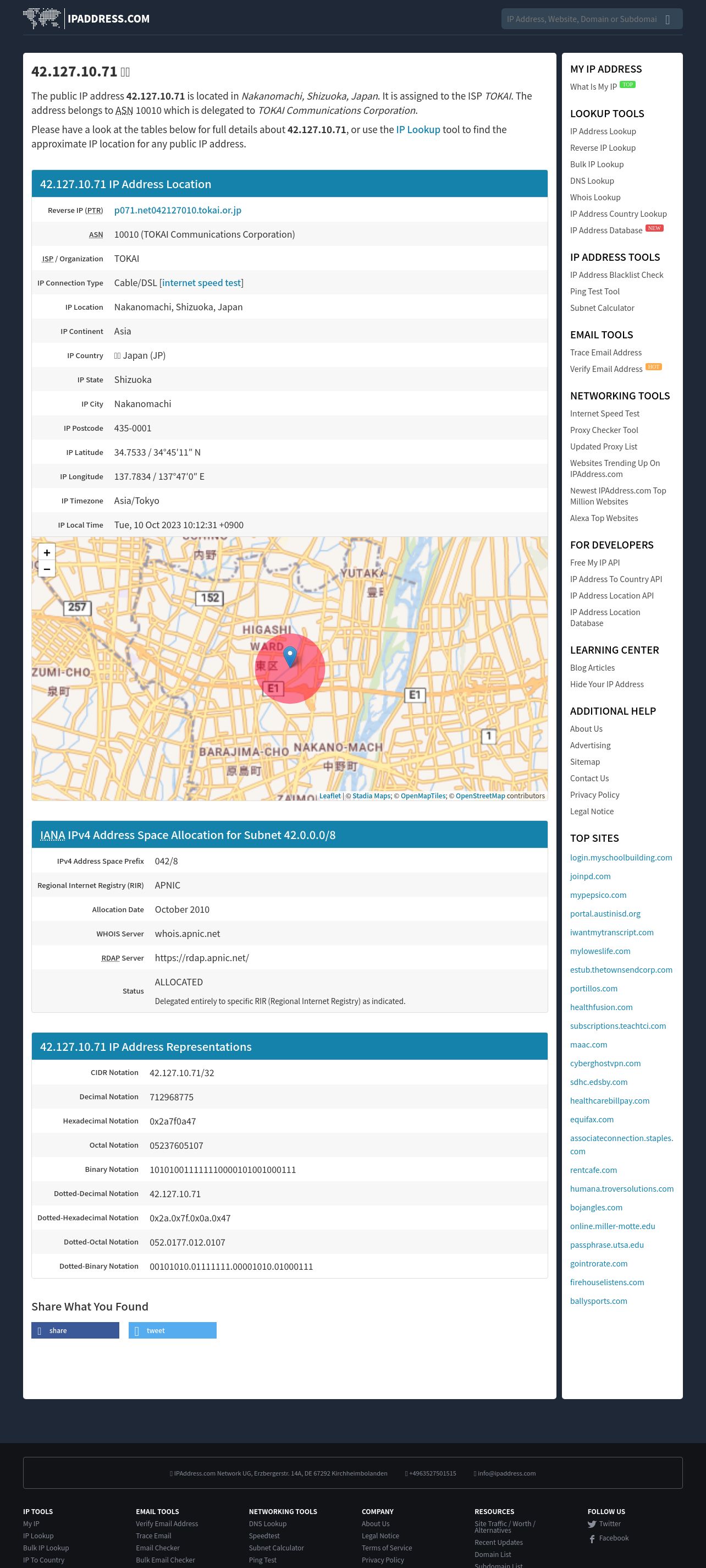
Task: Open IP Address Country Lookup
Action: point(619,213)
